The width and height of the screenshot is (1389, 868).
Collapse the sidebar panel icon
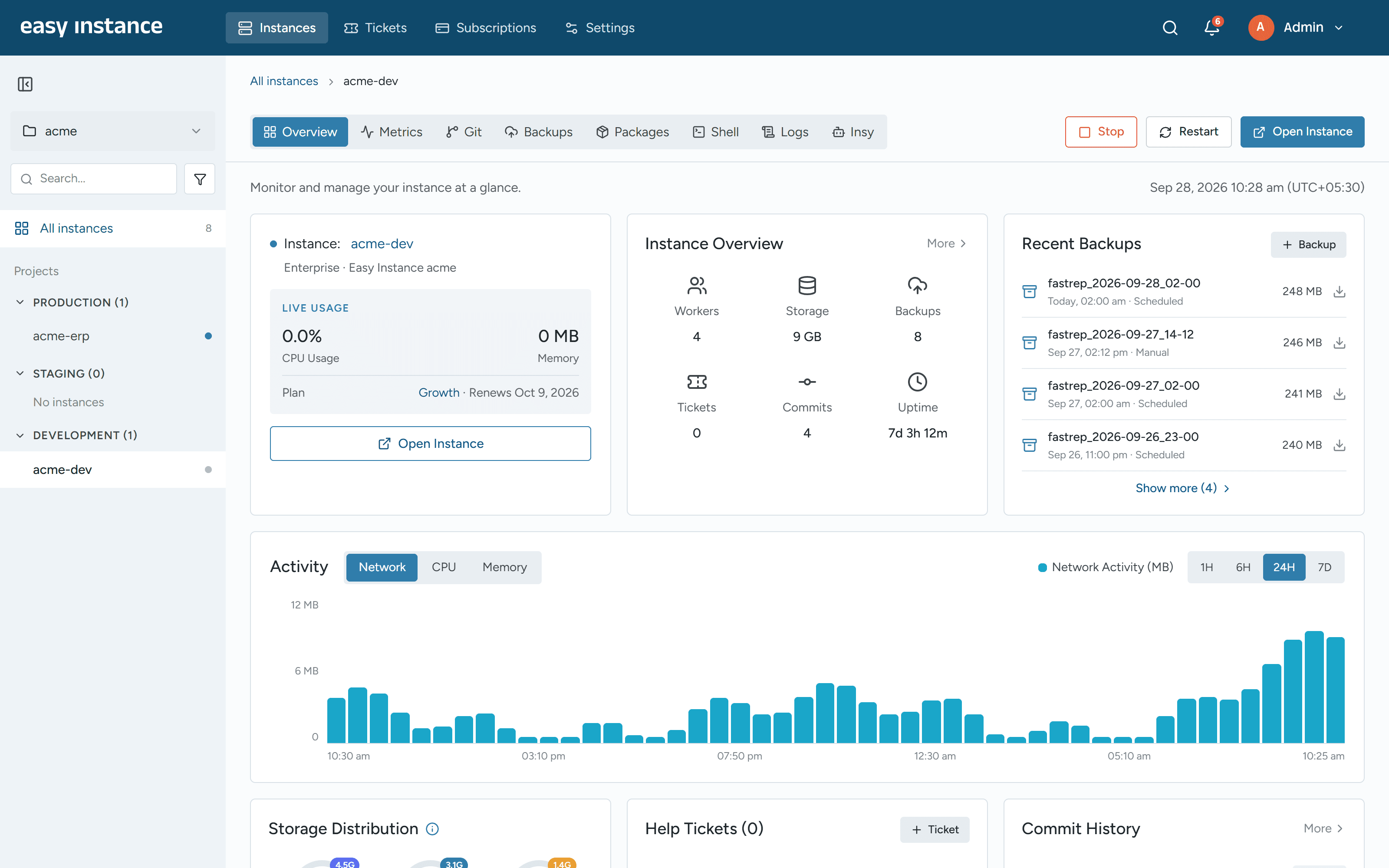25,84
